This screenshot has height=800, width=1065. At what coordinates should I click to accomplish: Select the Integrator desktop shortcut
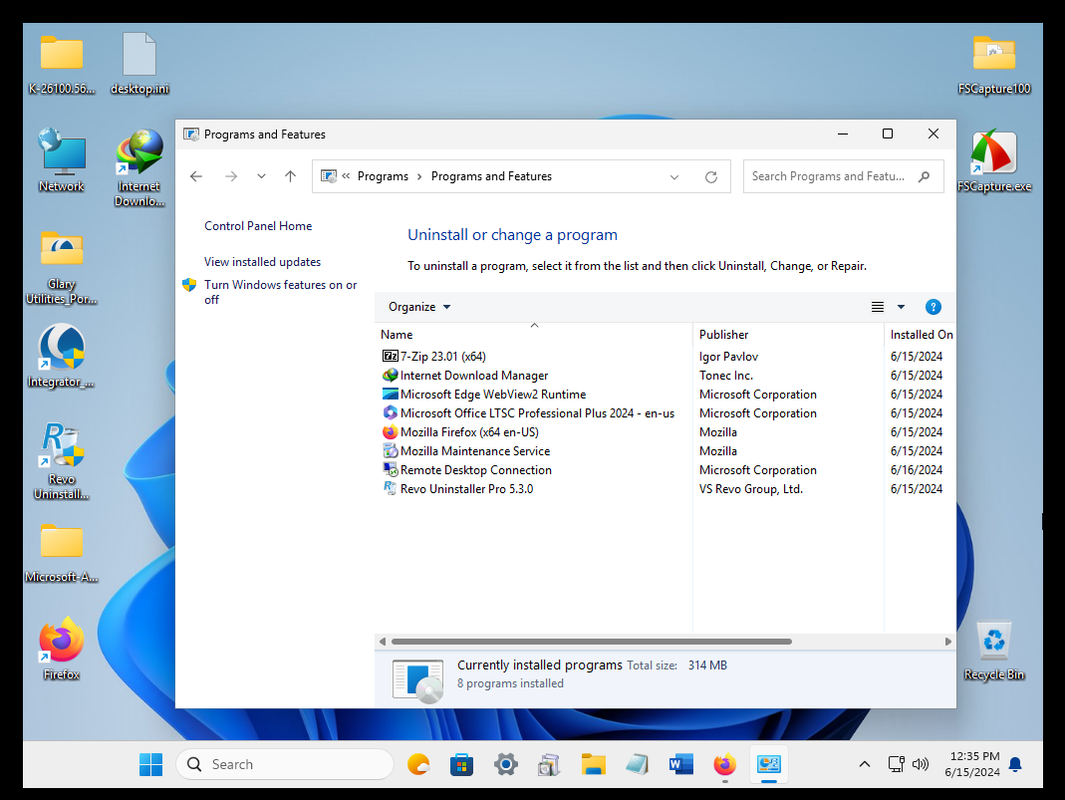(61, 356)
